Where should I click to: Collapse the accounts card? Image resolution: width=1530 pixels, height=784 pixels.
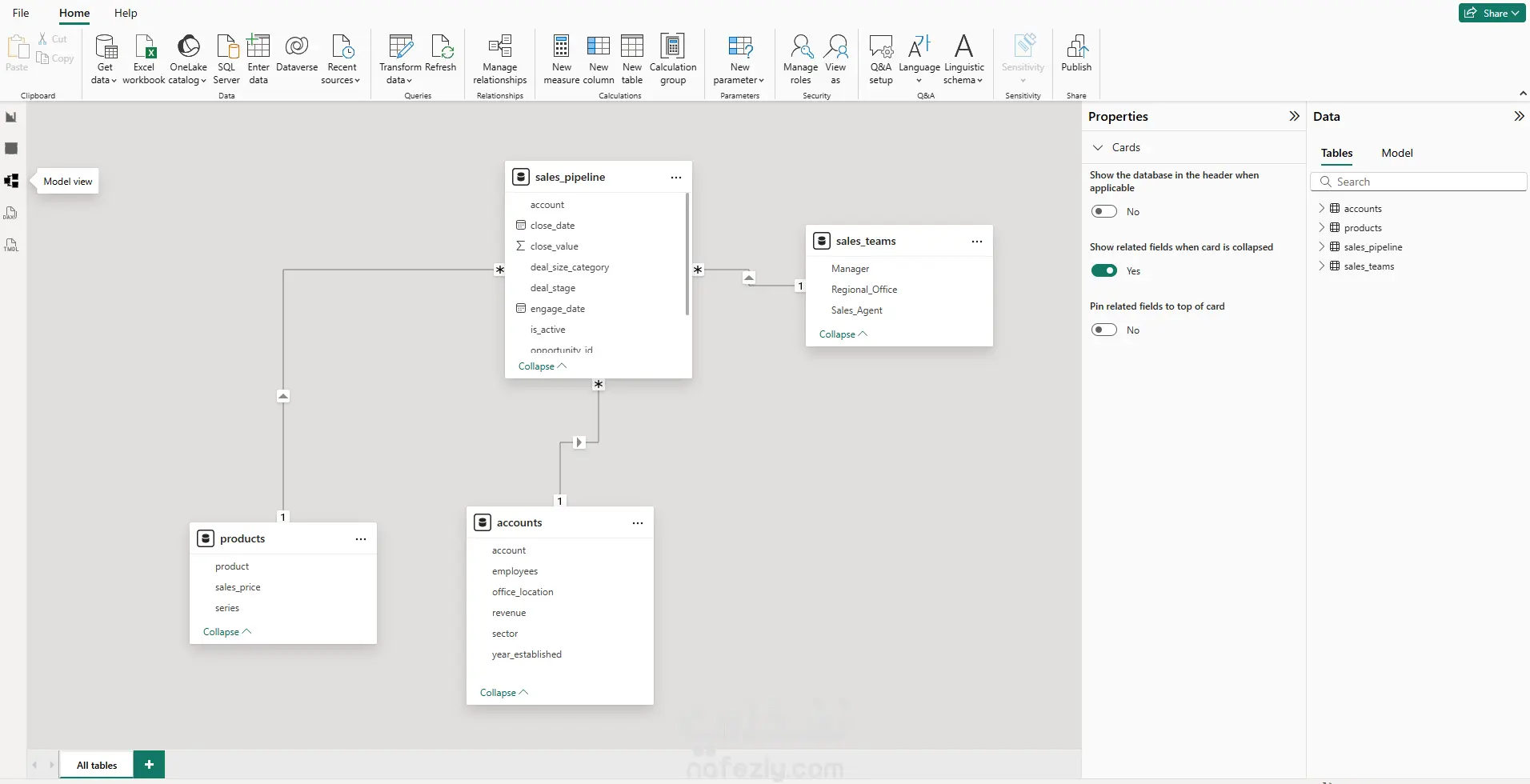[x=504, y=693]
